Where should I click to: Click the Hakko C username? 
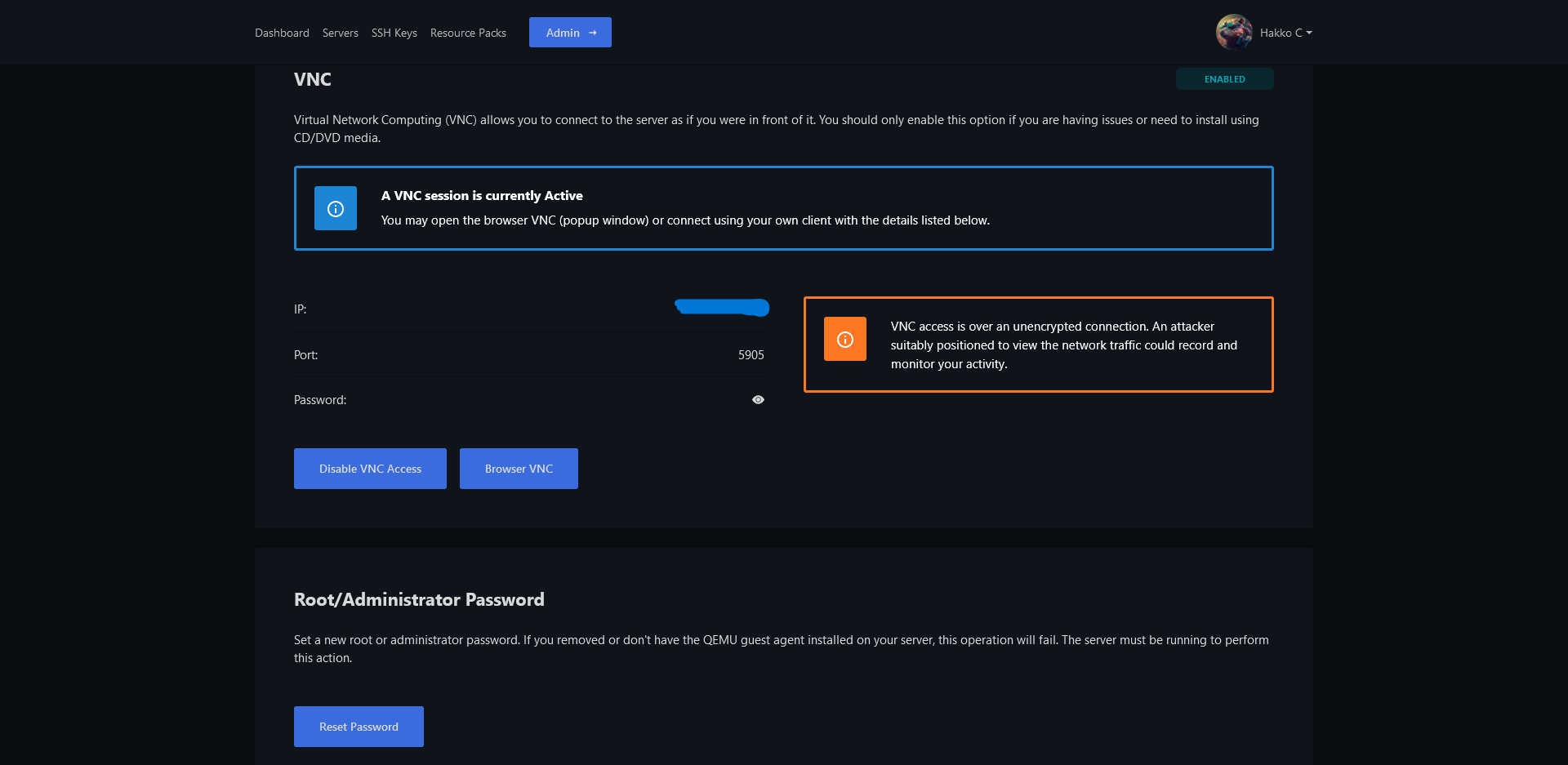[1280, 33]
